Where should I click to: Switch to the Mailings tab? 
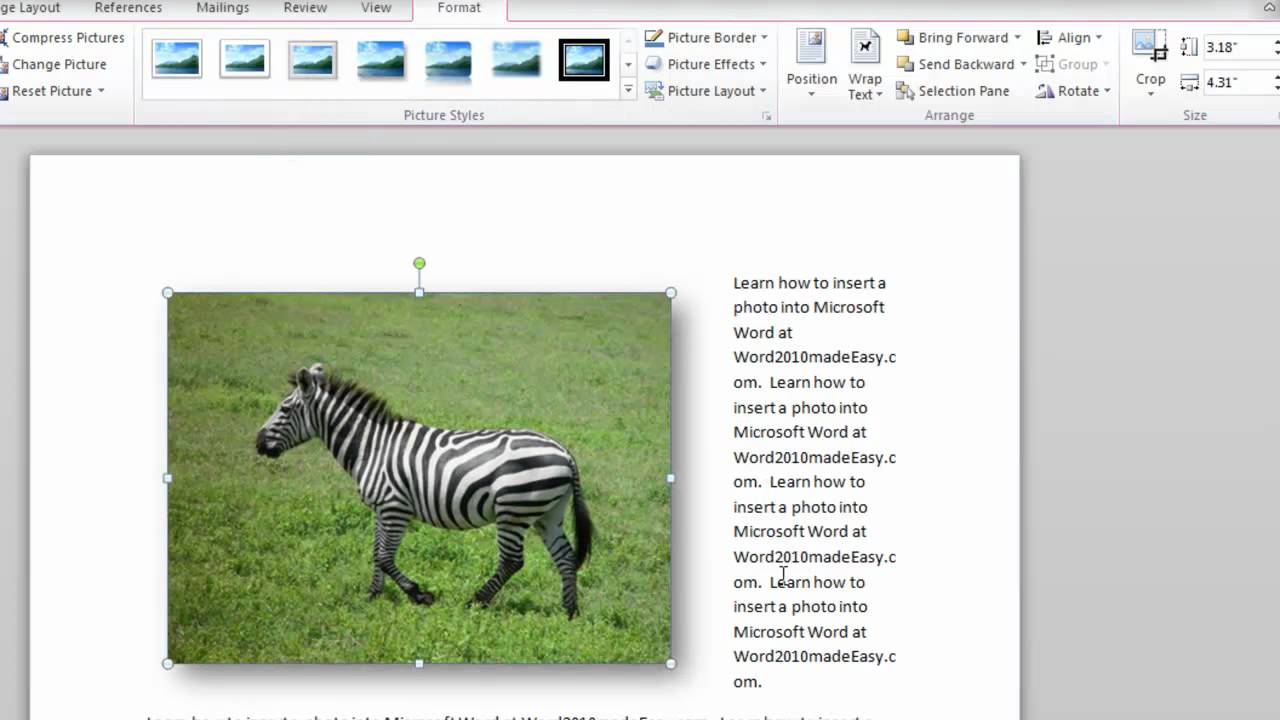(222, 8)
